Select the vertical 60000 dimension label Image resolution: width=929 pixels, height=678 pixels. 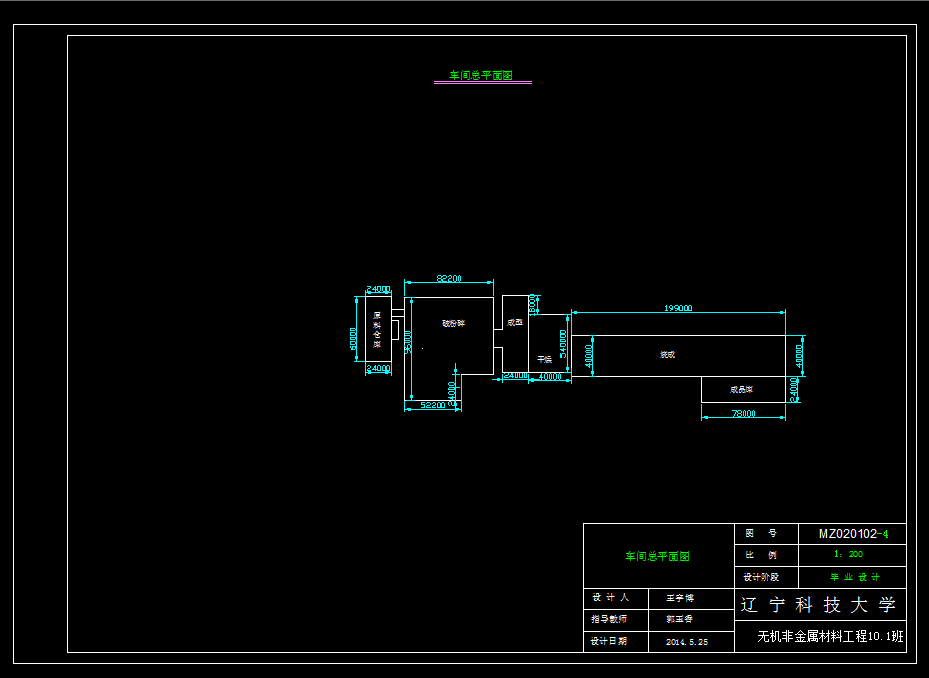[354, 338]
